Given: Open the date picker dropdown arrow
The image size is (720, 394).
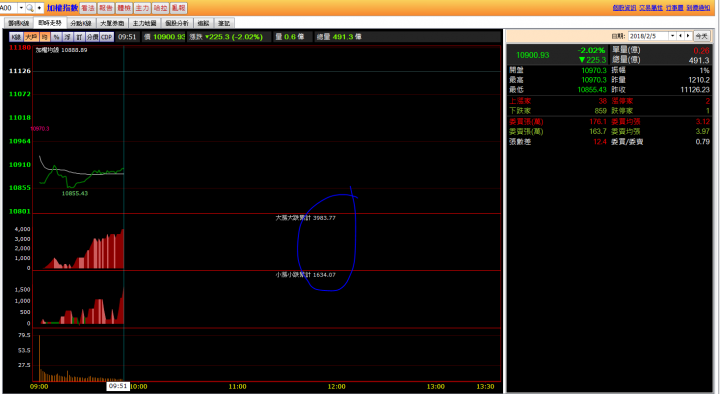Looking at the screenshot, I should (x=673, y=36).
